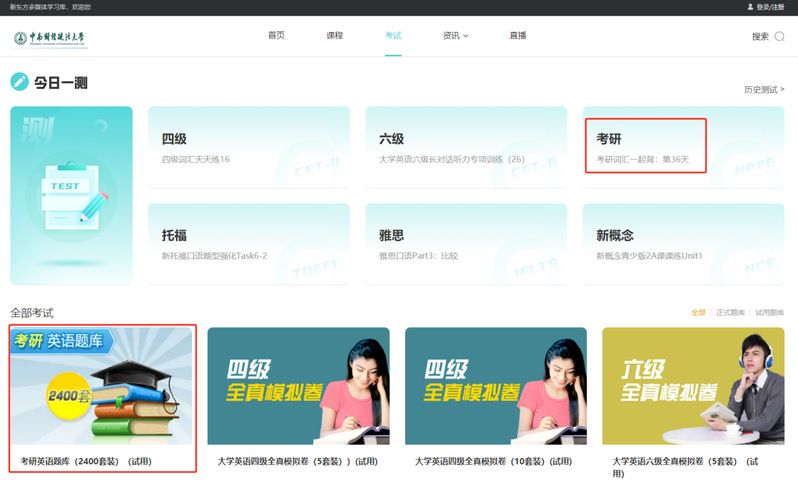This screenshot has width=798, height=487.
Task: Open the 雅思 speaking Part3 card
Action: tap(466, 244)
